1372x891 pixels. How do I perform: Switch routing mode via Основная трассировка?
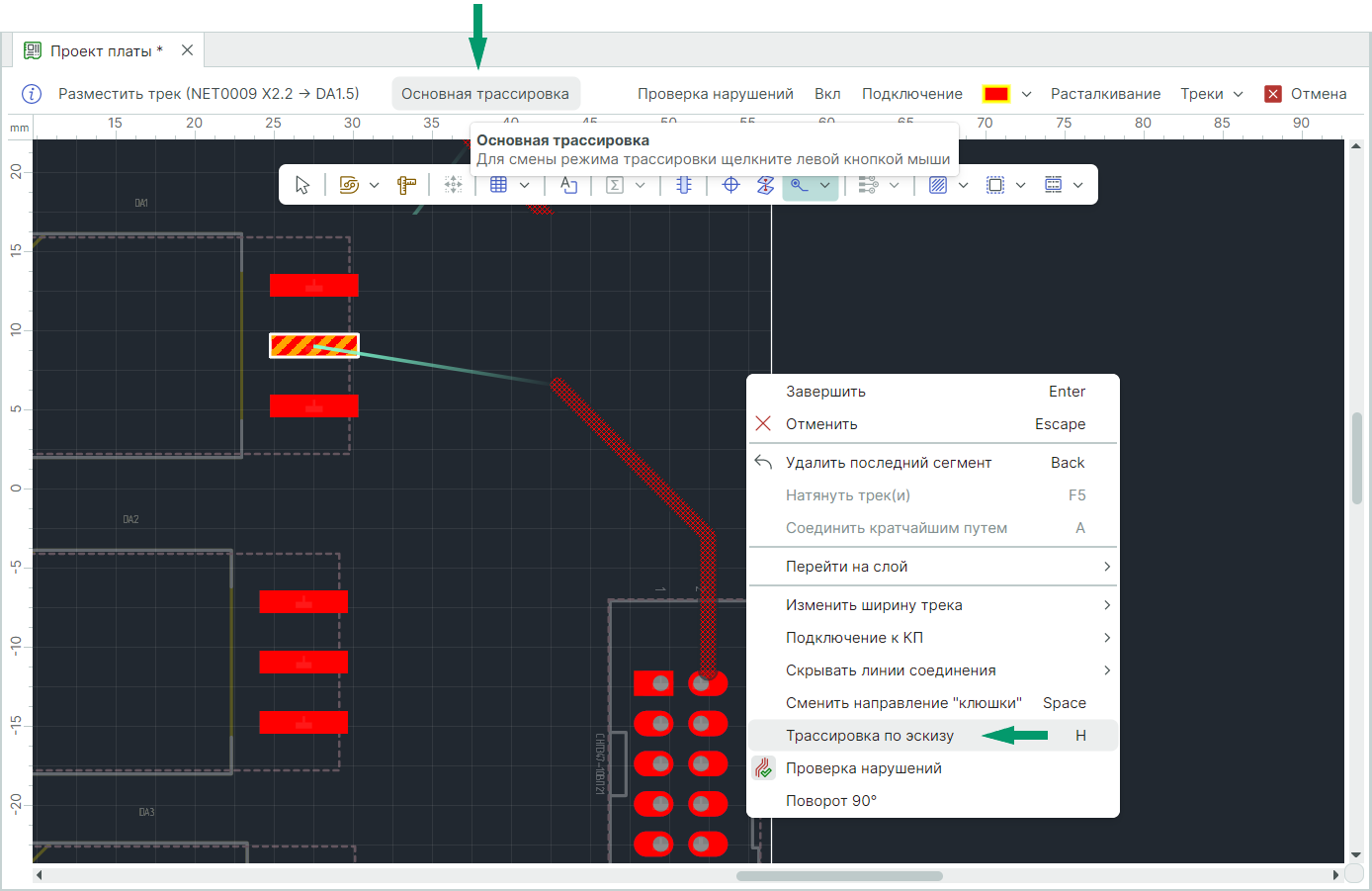[485, 94]
